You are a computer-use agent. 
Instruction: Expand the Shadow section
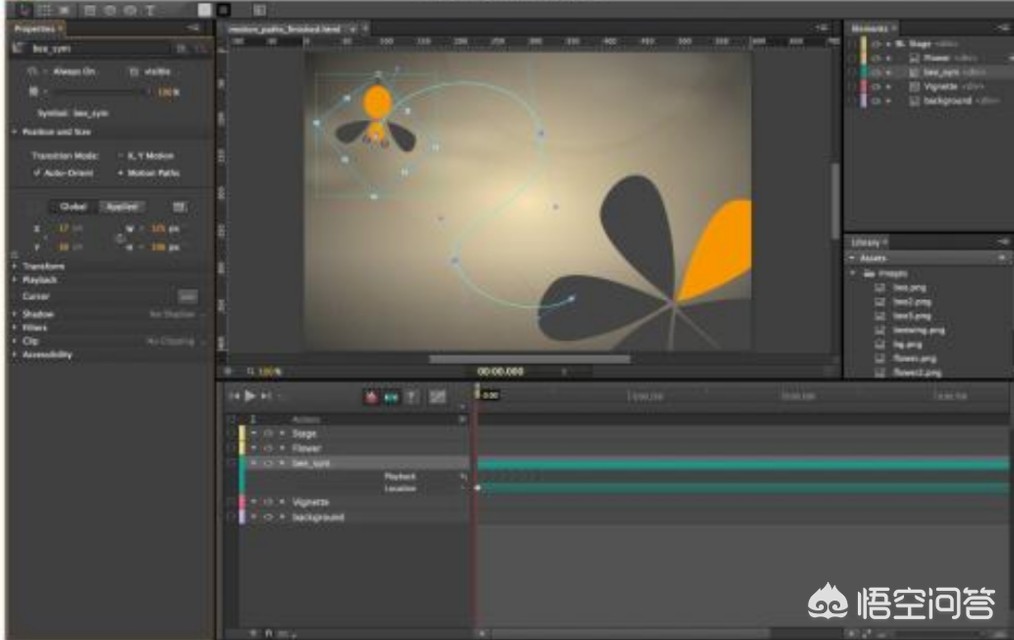point(14,314)
